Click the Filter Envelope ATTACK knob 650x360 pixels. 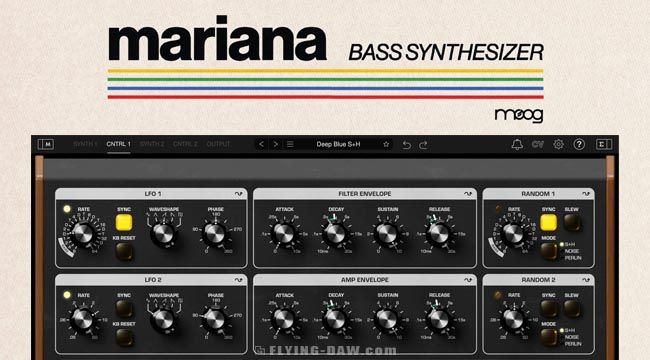(284, 234)
